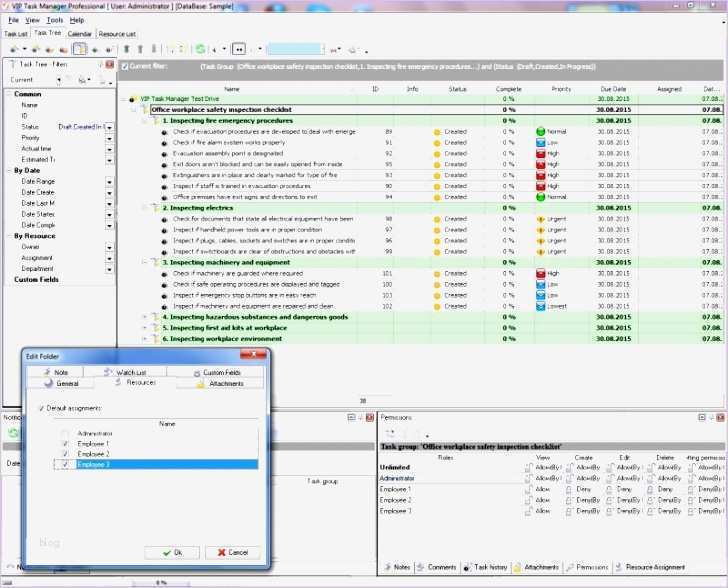The image size is (728, 588).
Task: Click the green refresh icon in Notifications panel
Action: [x=13, y=433]
